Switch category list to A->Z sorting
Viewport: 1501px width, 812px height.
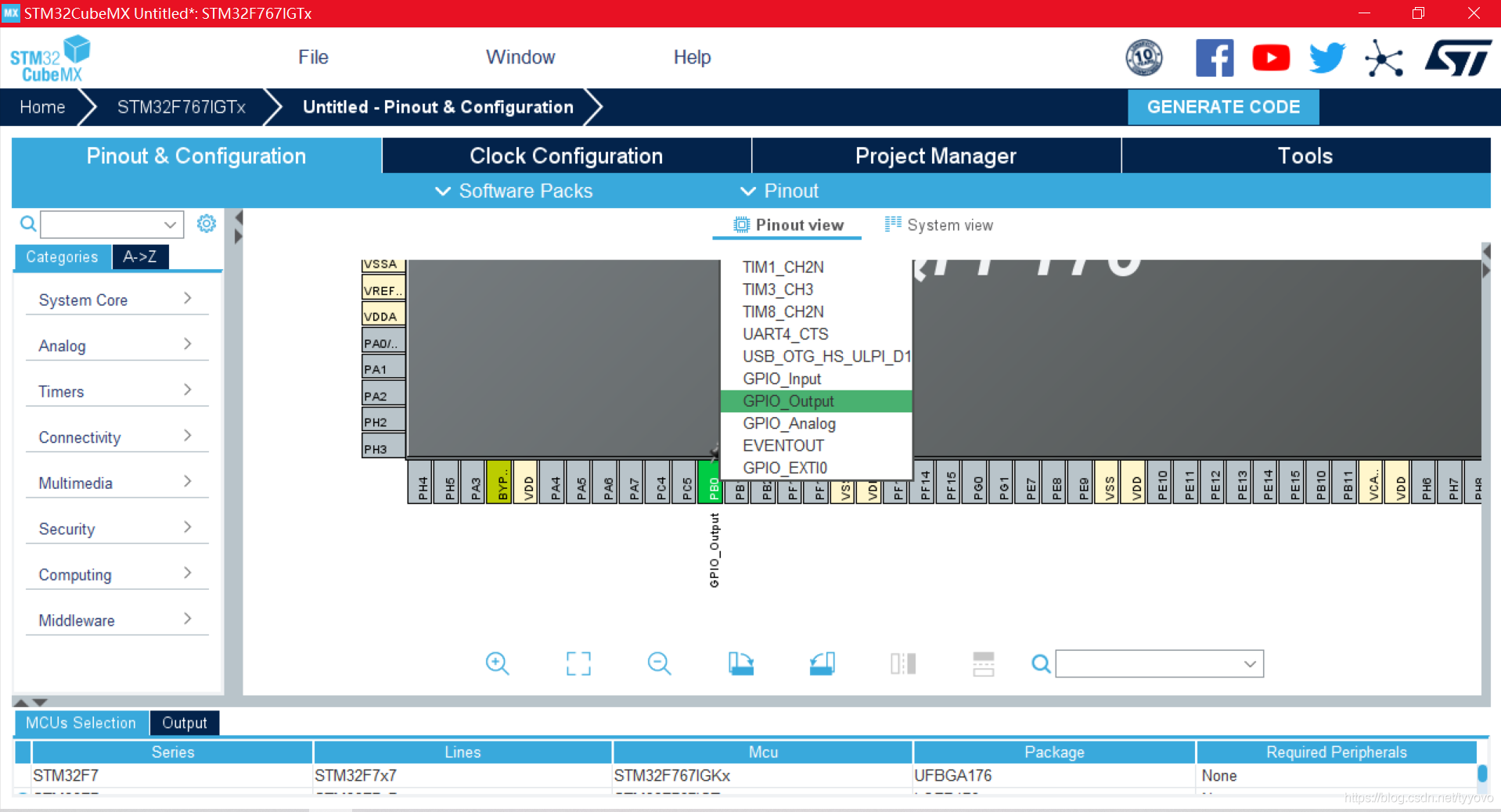click(x=140, y=257)
